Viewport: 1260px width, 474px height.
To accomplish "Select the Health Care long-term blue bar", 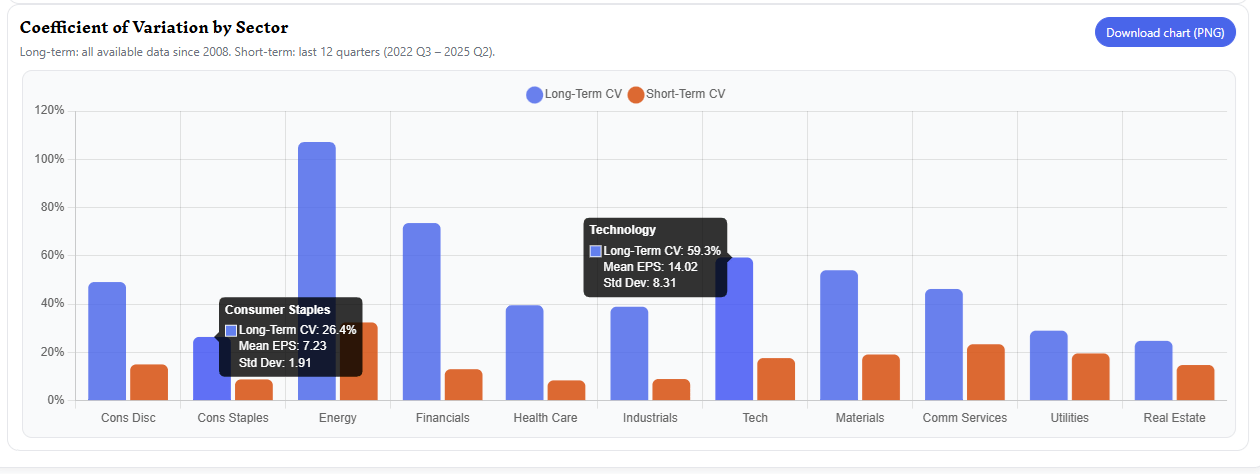I will [x=525, y=352].
